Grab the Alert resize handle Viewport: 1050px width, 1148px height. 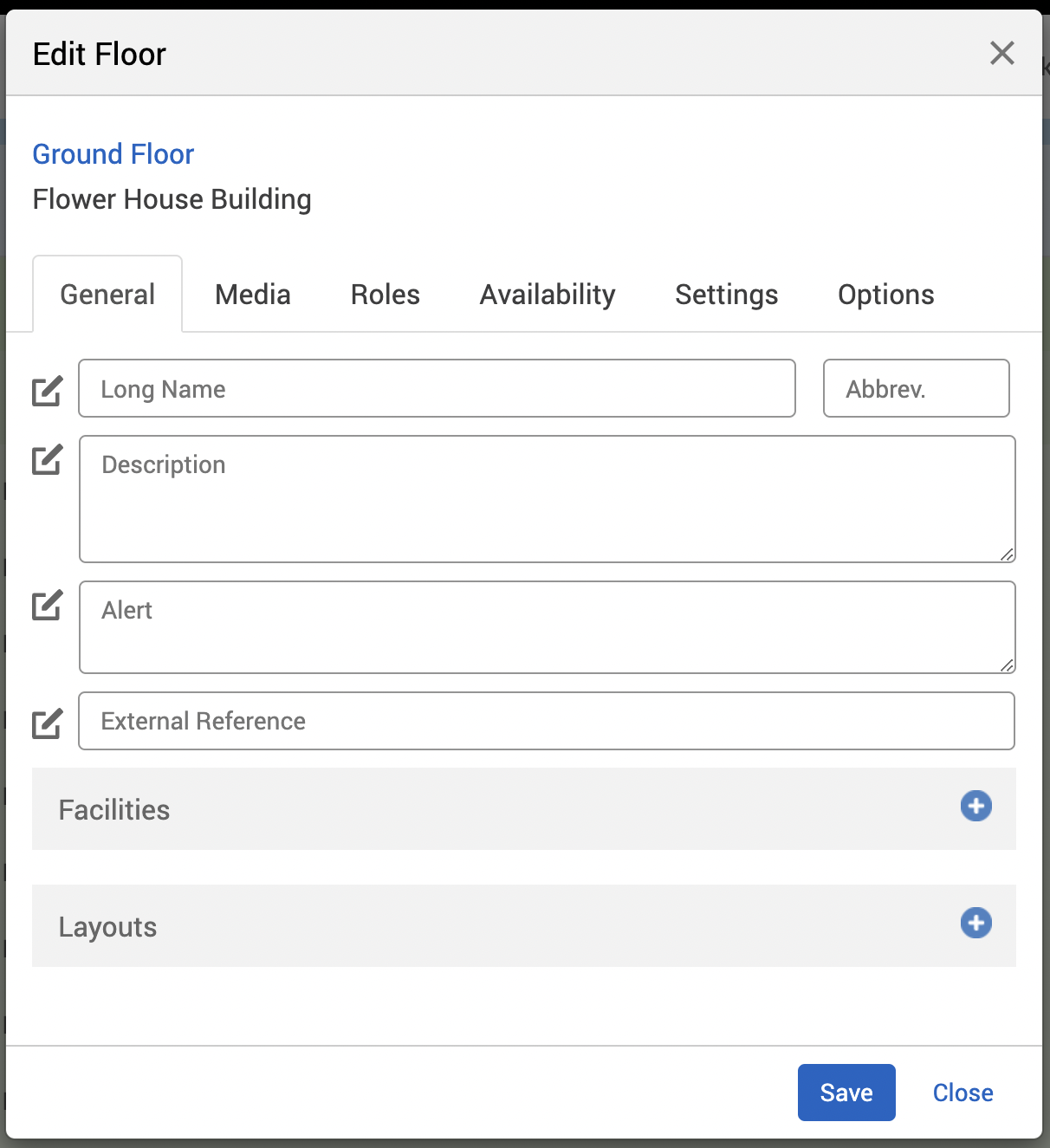(x=1007, y=665)
